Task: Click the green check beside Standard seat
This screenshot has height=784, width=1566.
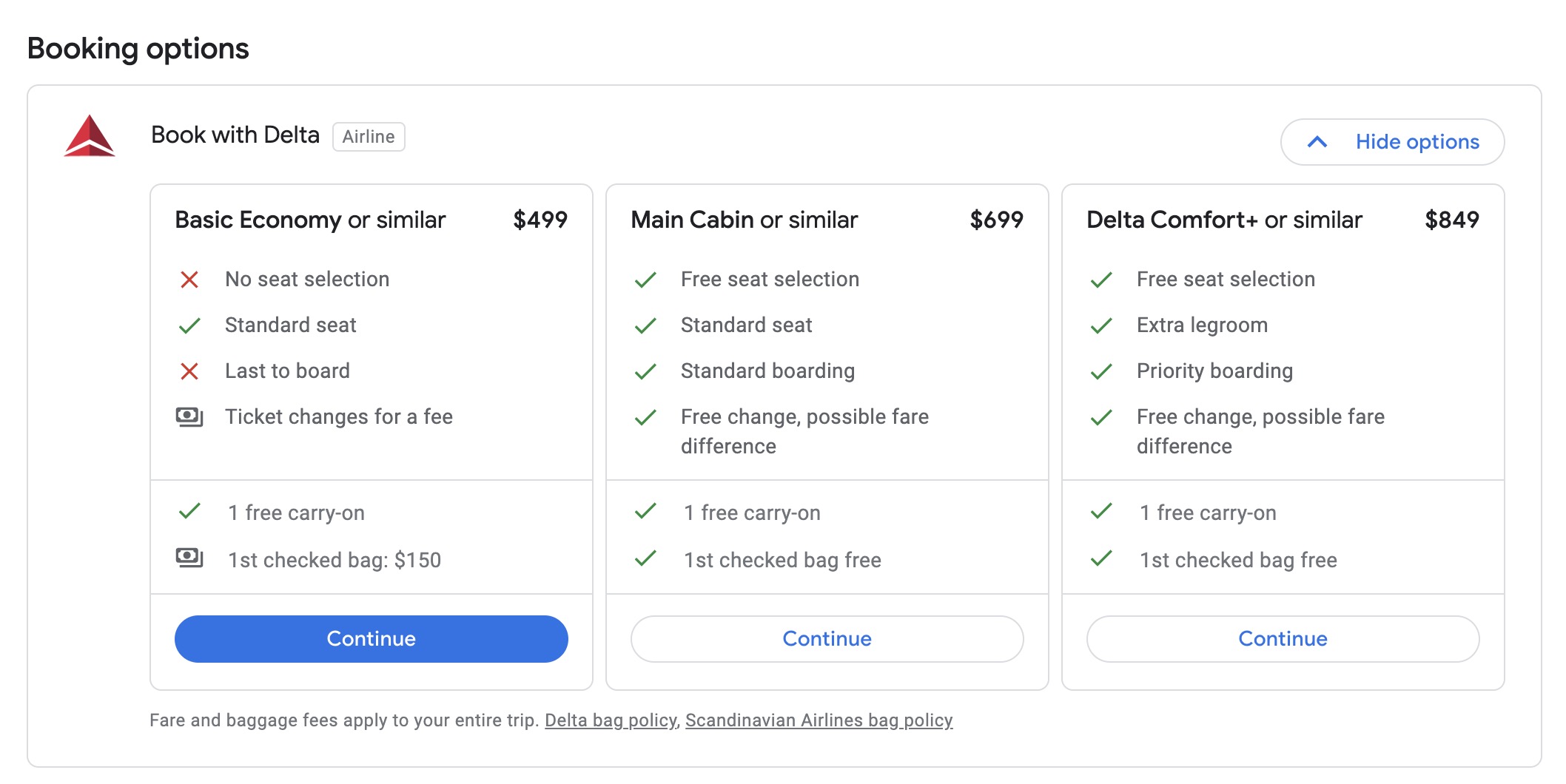Action: [191, 325]
